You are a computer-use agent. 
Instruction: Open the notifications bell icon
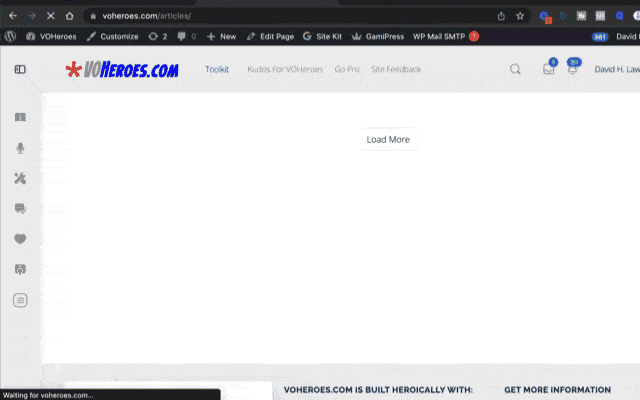coord(572,70)
